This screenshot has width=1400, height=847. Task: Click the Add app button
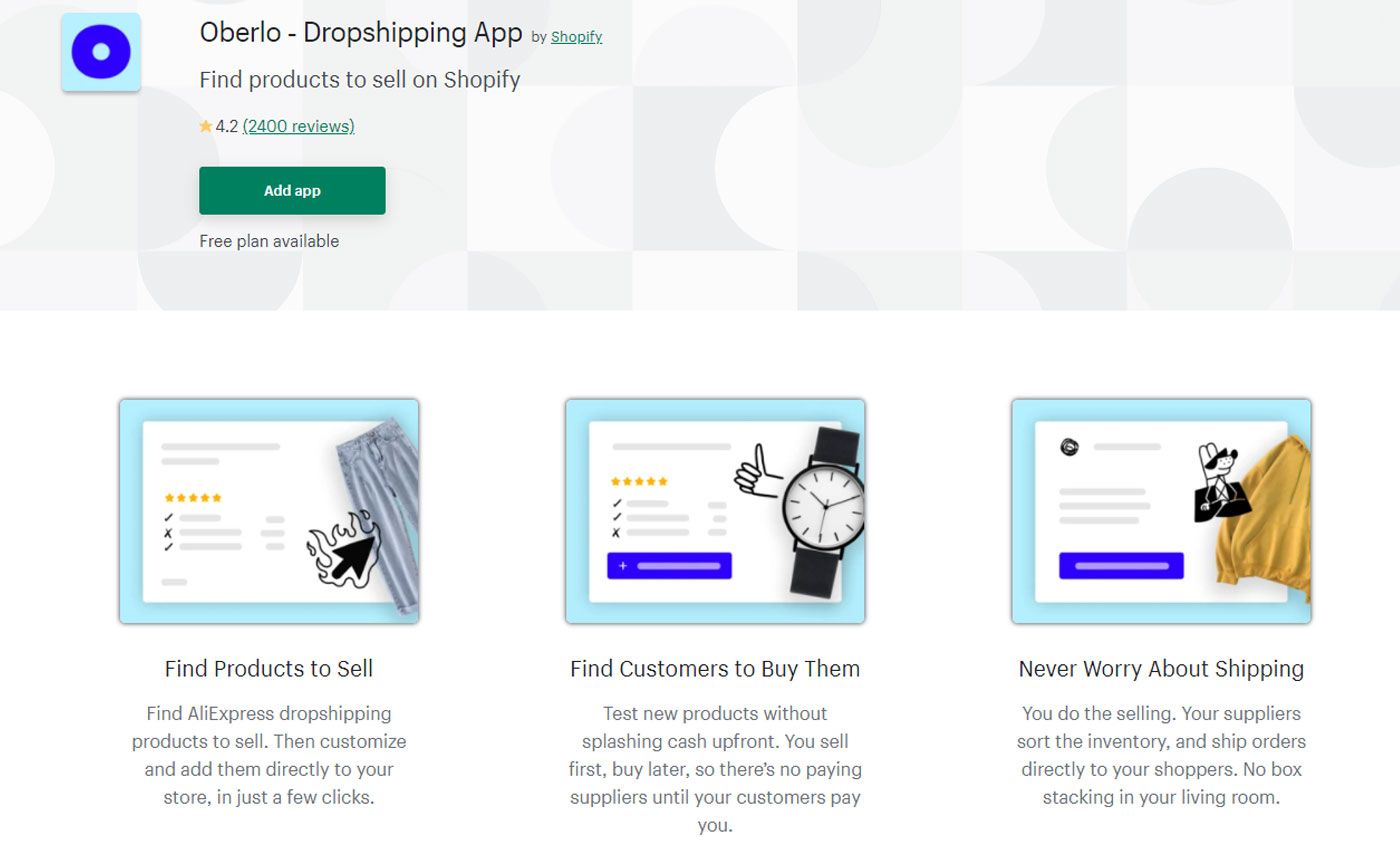click(292, 190)
